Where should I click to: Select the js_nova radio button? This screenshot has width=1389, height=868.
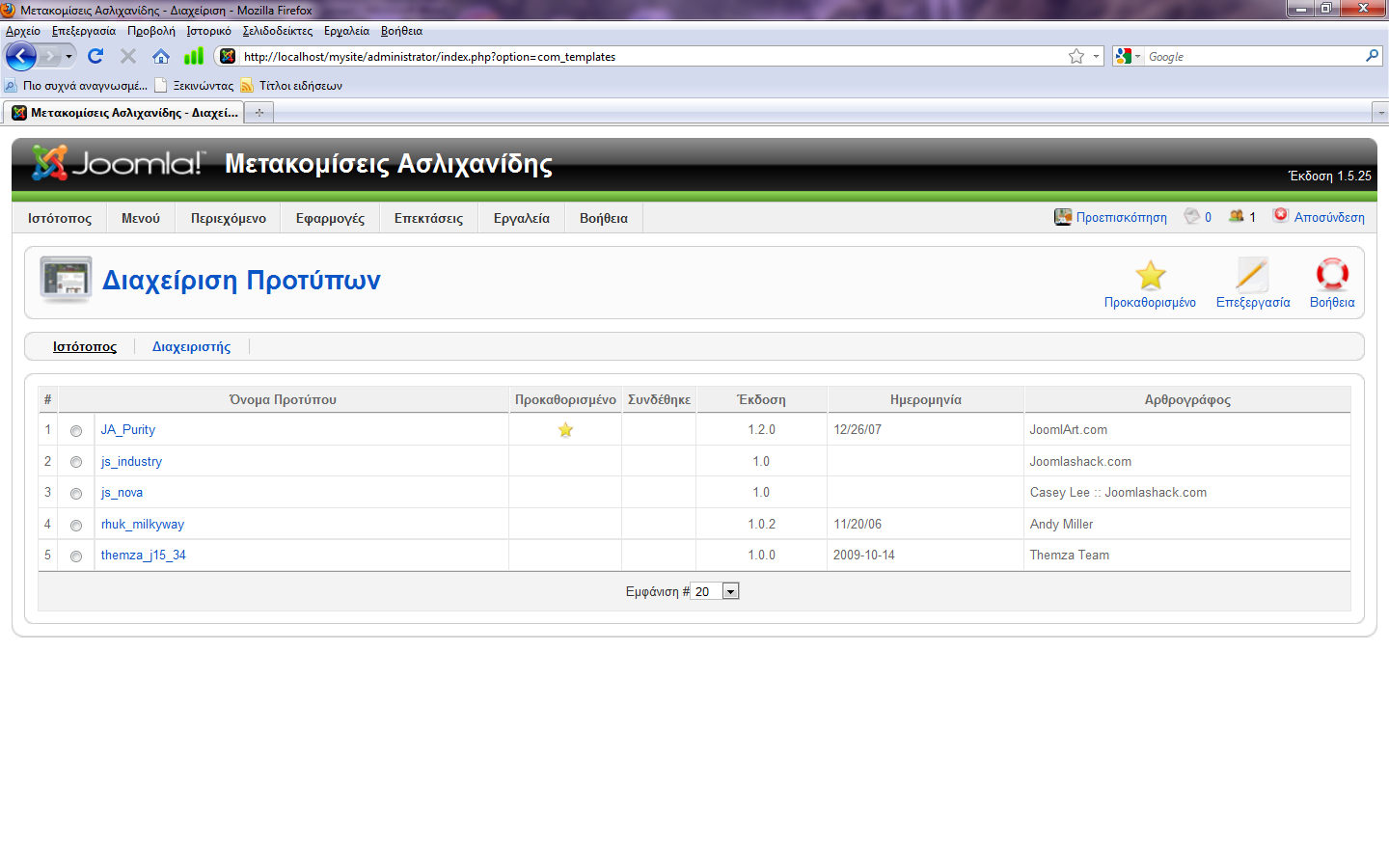pos(76,494)
